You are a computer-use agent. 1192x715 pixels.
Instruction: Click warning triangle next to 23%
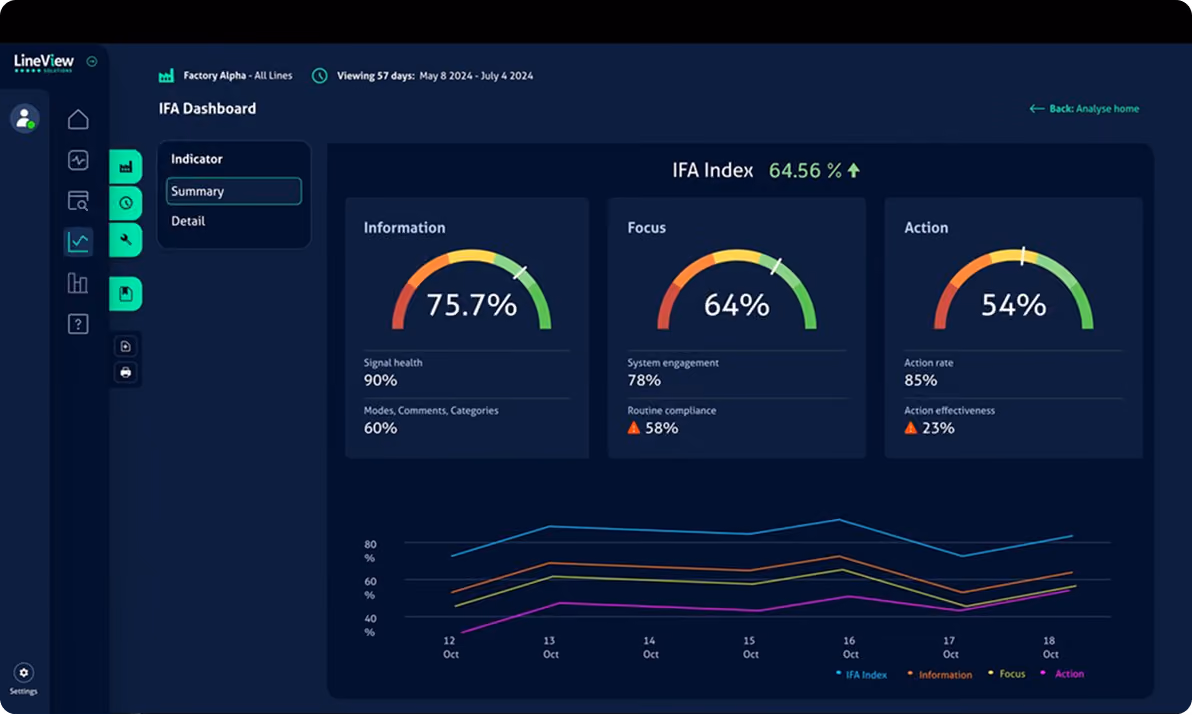(x=911, y=428)
